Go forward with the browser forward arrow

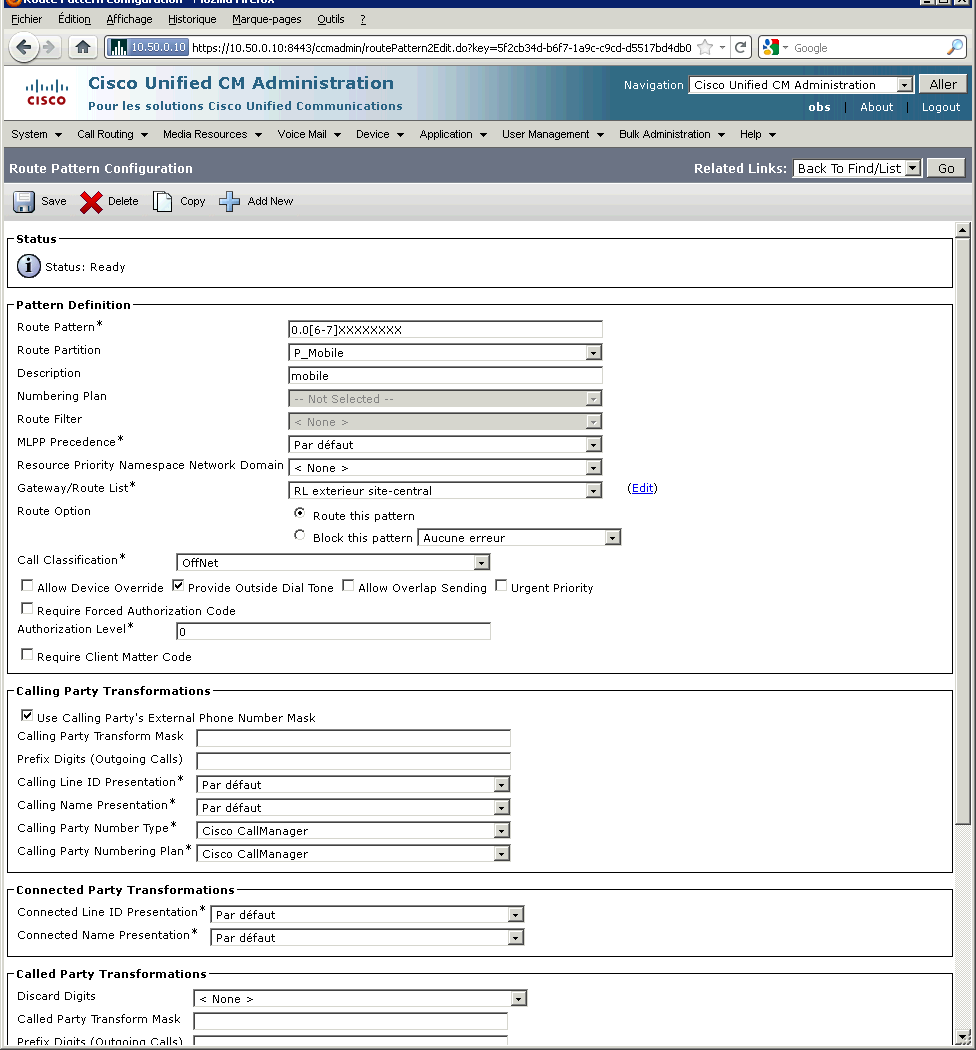[48, 48]
